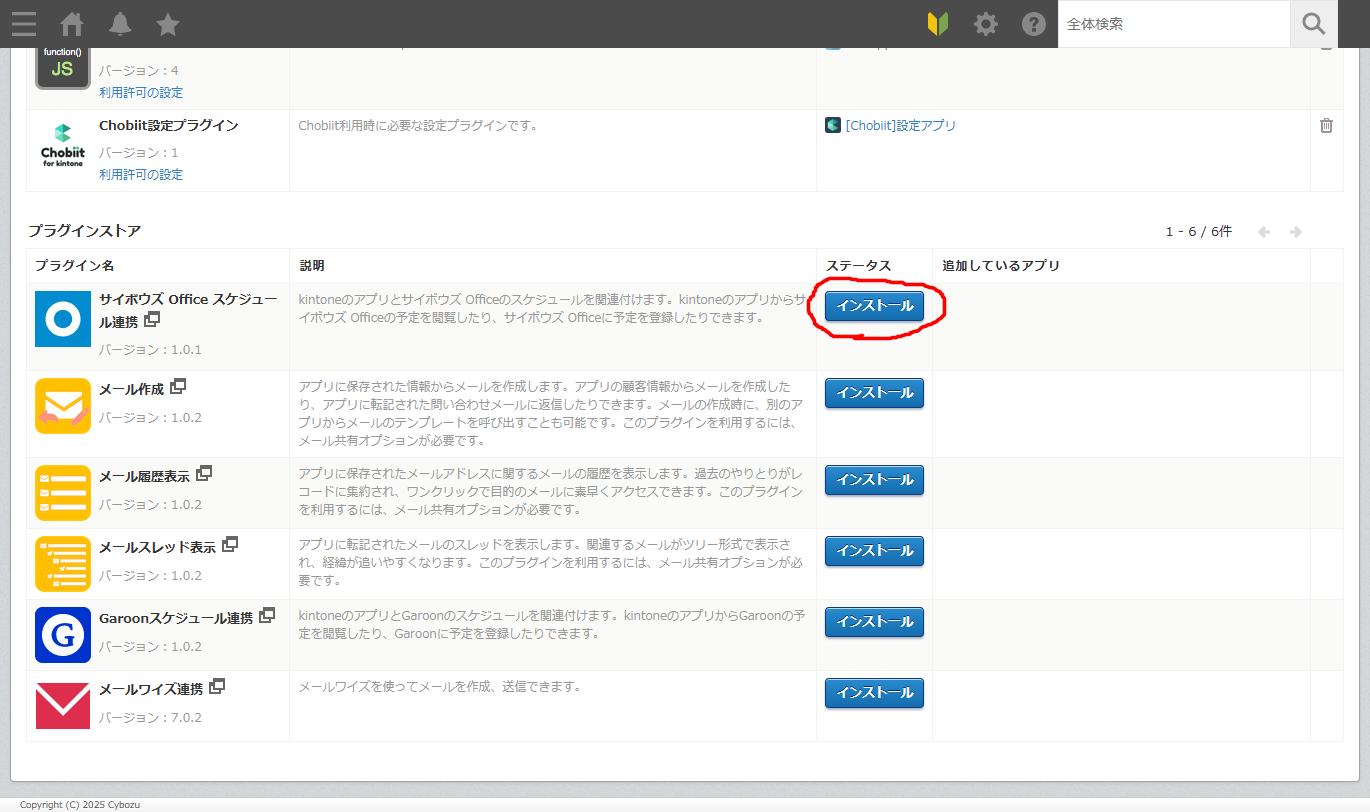1370x812 pixels.
Task: Click the green beginner-mark guide icon
Action: 938,24
